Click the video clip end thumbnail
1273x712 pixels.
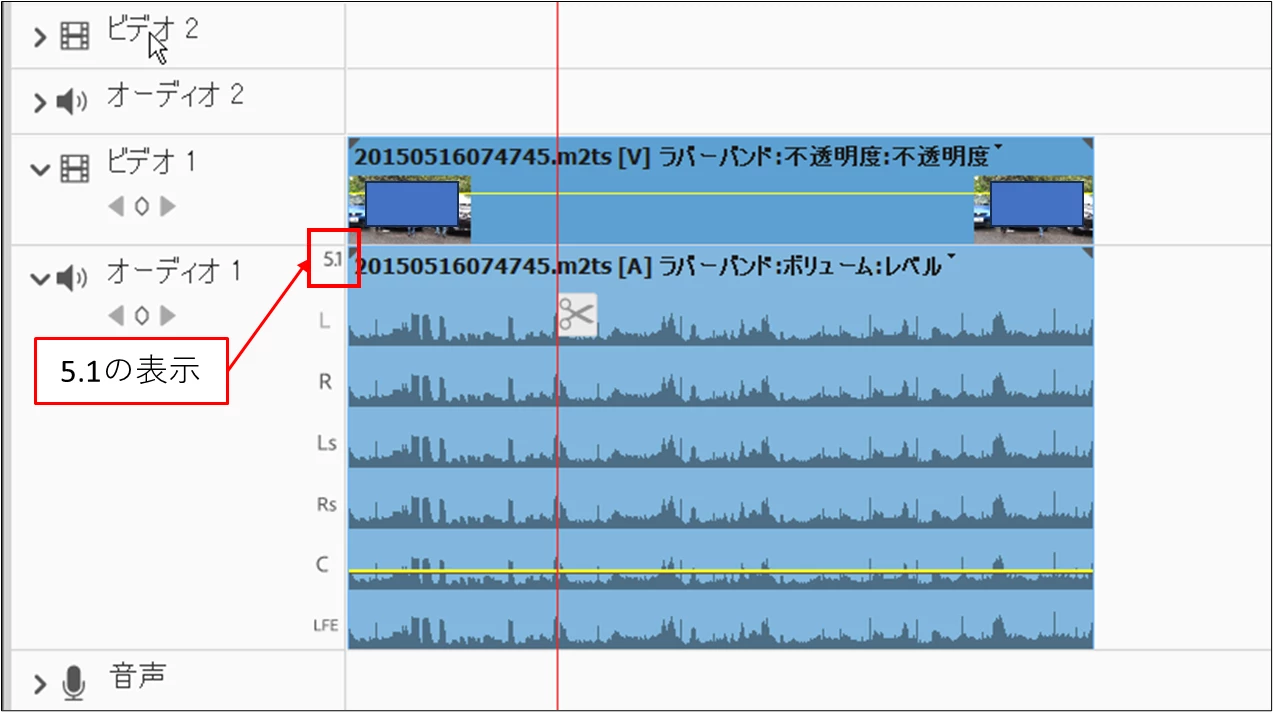[1033, 209]
